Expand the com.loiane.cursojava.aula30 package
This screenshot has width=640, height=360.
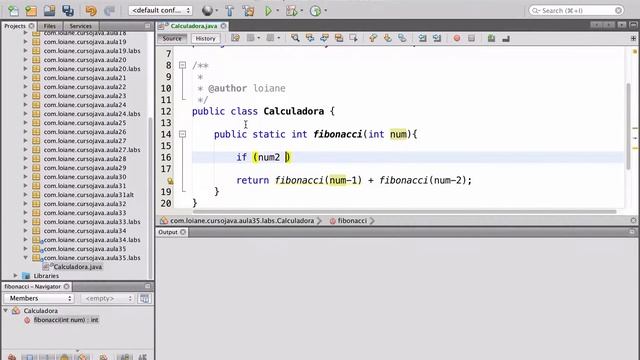[26, 177]
